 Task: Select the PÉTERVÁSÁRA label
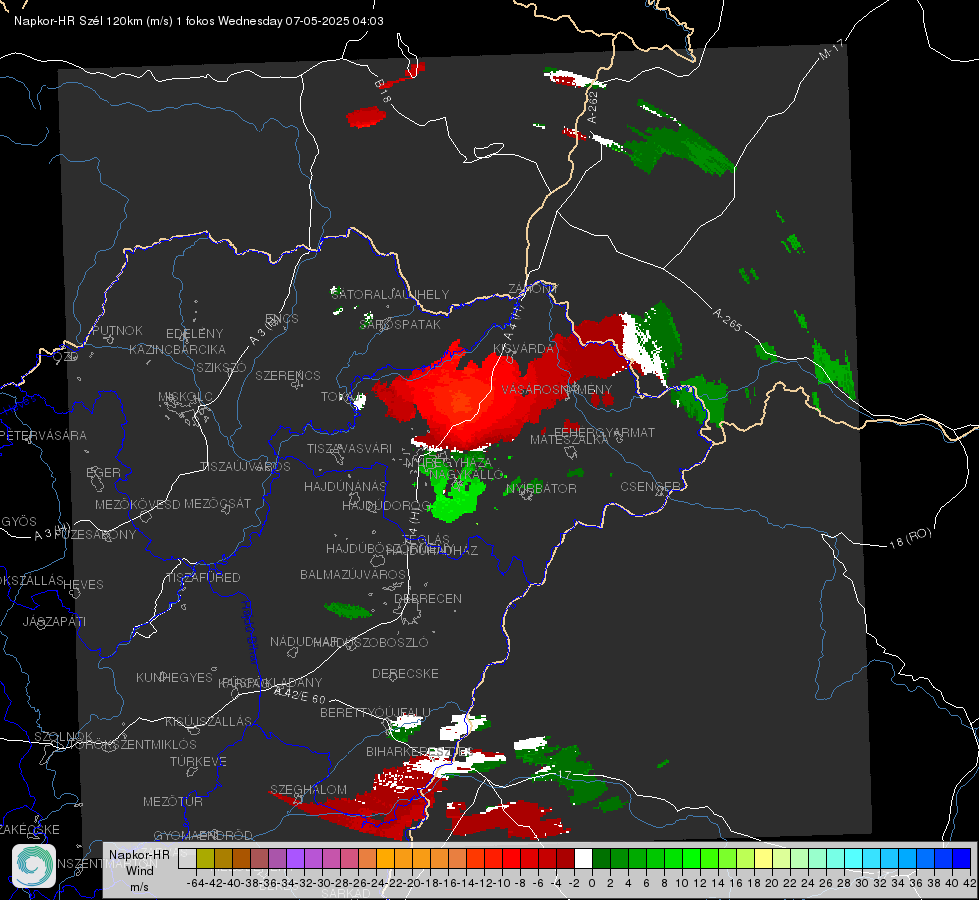43,435
